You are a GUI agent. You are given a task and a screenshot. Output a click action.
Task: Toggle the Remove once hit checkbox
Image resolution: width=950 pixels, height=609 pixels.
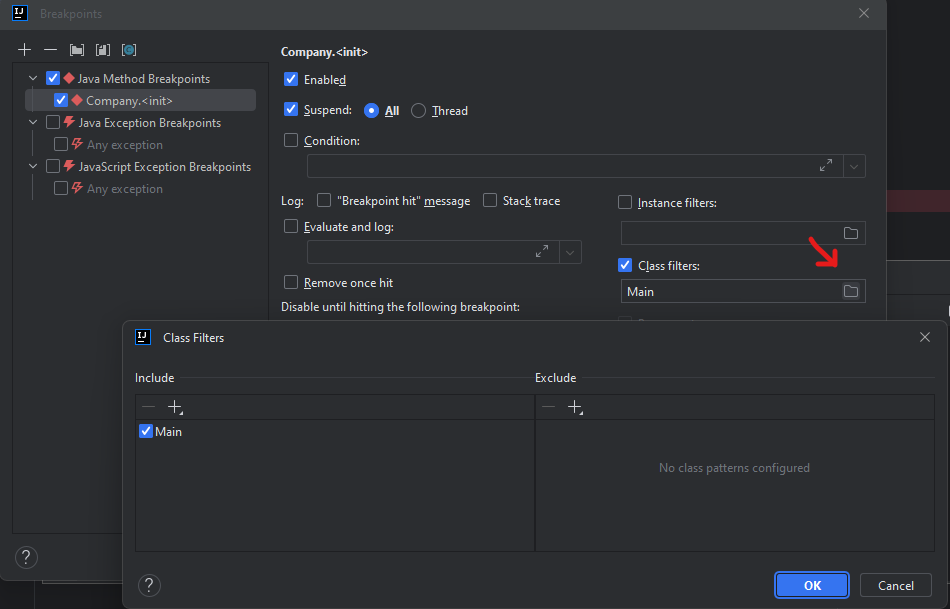point(291,283)
